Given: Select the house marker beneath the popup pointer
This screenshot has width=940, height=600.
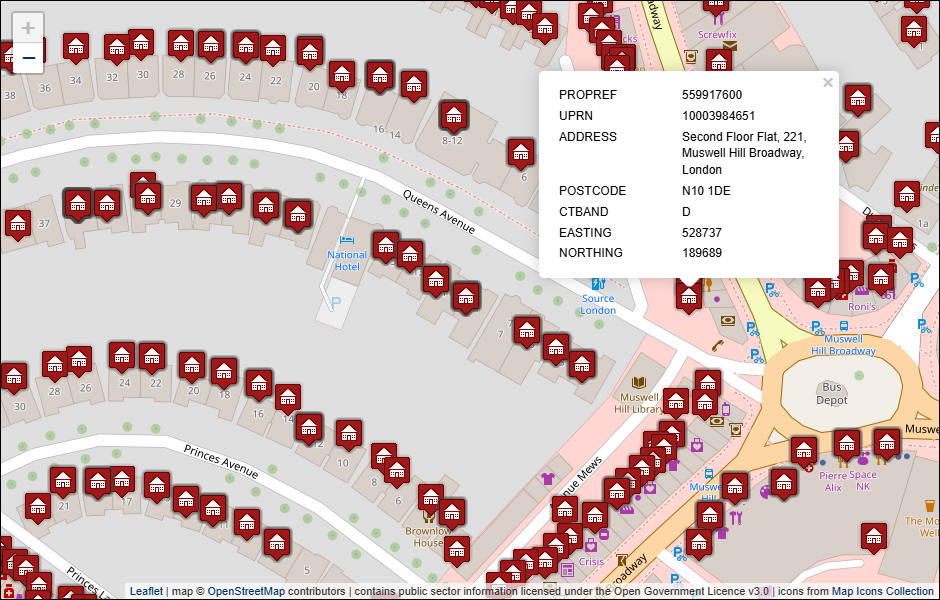Looking at the screenshot, I should [x=688, y=295].
